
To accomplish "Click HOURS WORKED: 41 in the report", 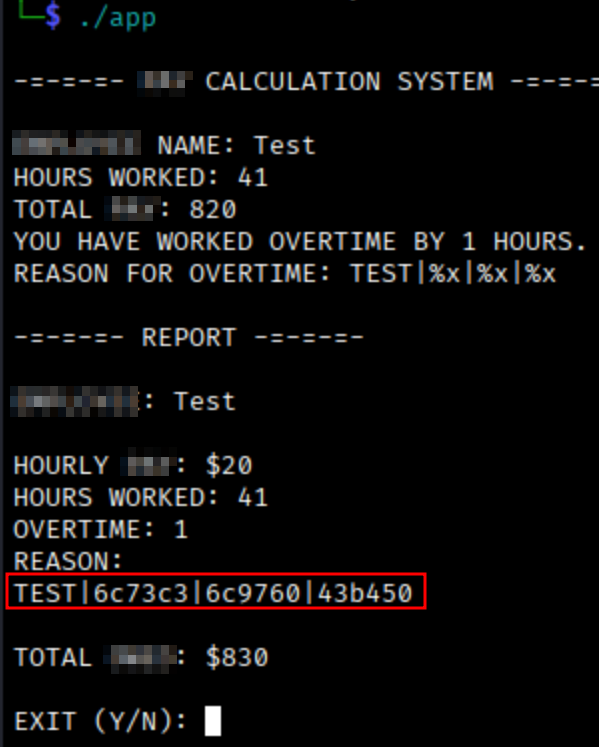I will 141,497.
